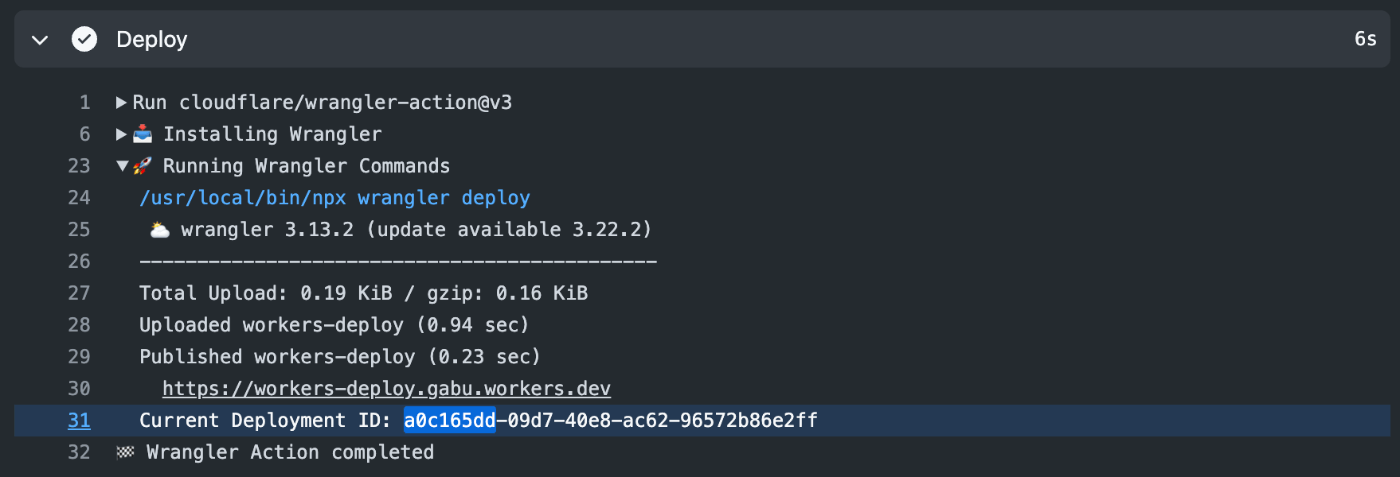1400x477 pixels.
Task: Select line number 27
Action: point(79,293)
